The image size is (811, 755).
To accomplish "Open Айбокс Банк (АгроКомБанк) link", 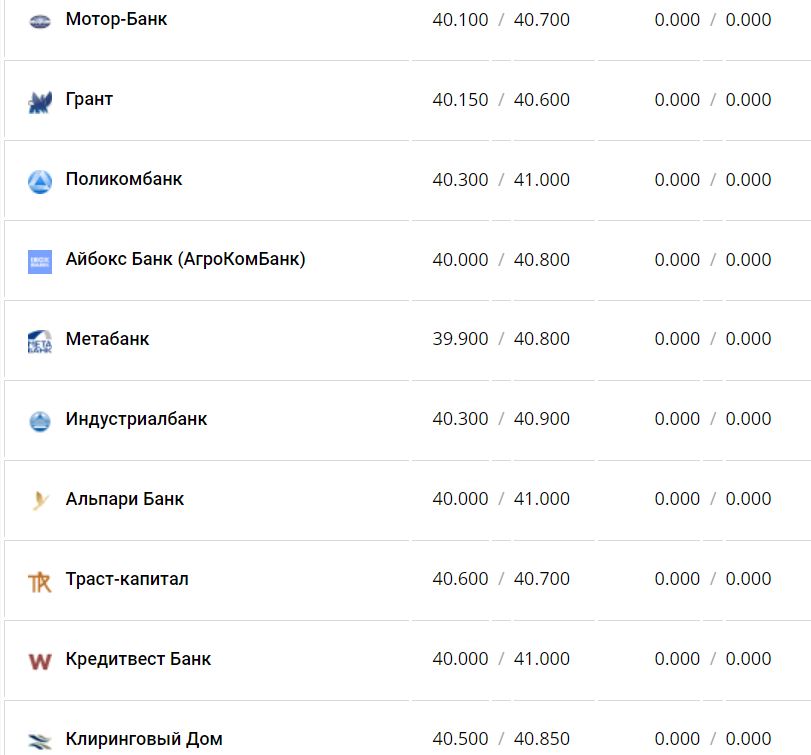I will (x=185, y=259).
